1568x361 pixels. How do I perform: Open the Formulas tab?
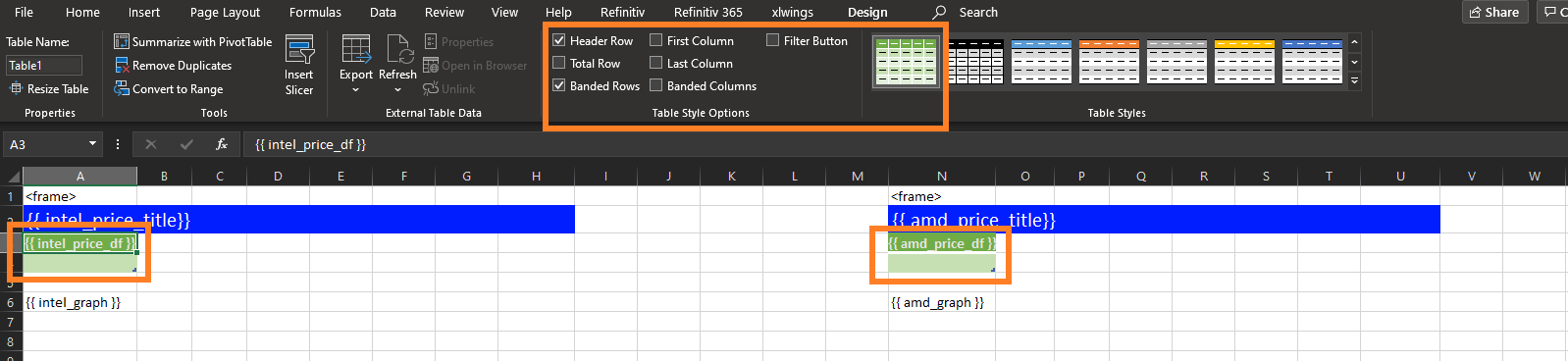[315, 13]
